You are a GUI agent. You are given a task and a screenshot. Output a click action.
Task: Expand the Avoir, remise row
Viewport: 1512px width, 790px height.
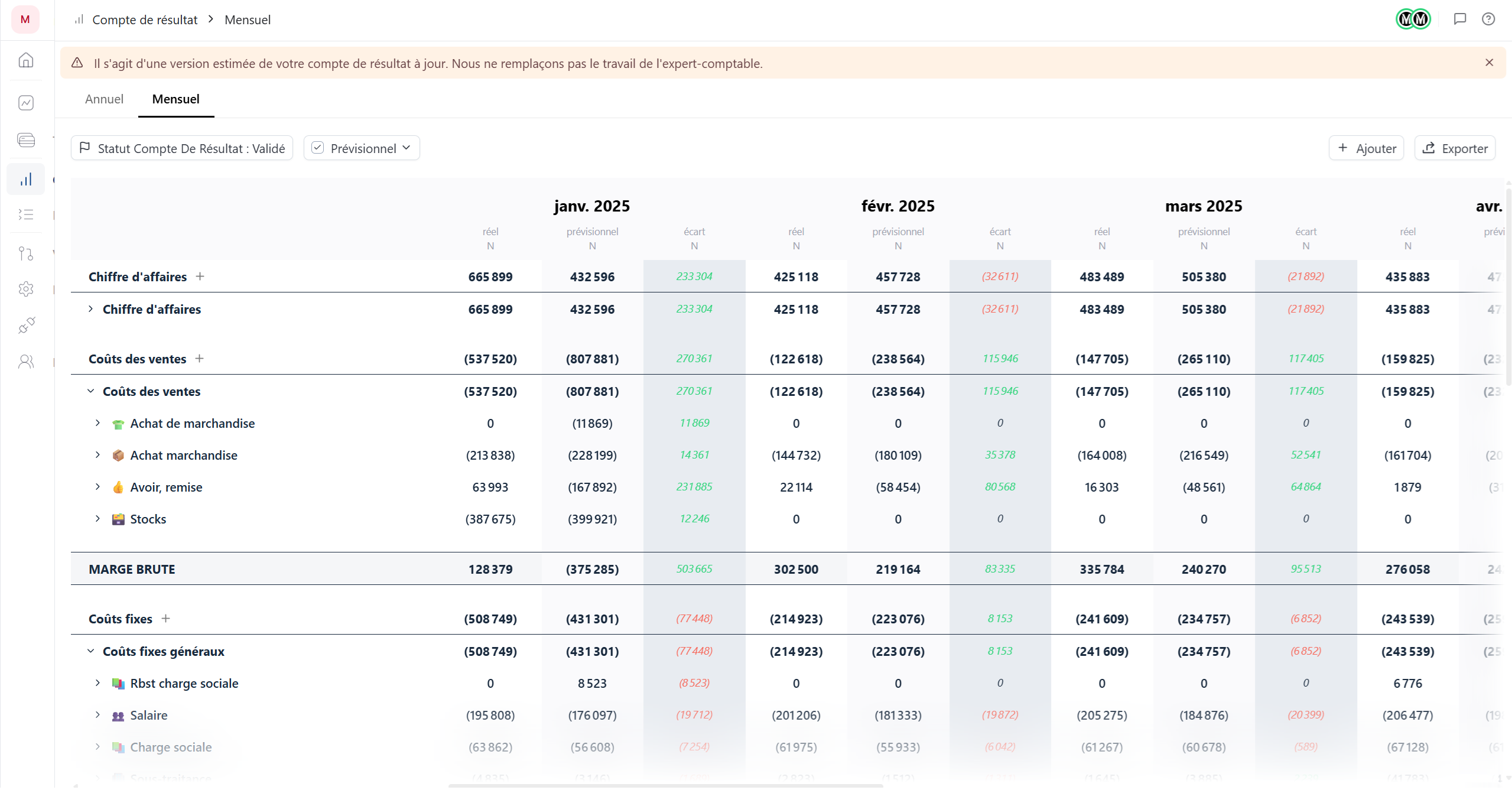pos(98,487)
